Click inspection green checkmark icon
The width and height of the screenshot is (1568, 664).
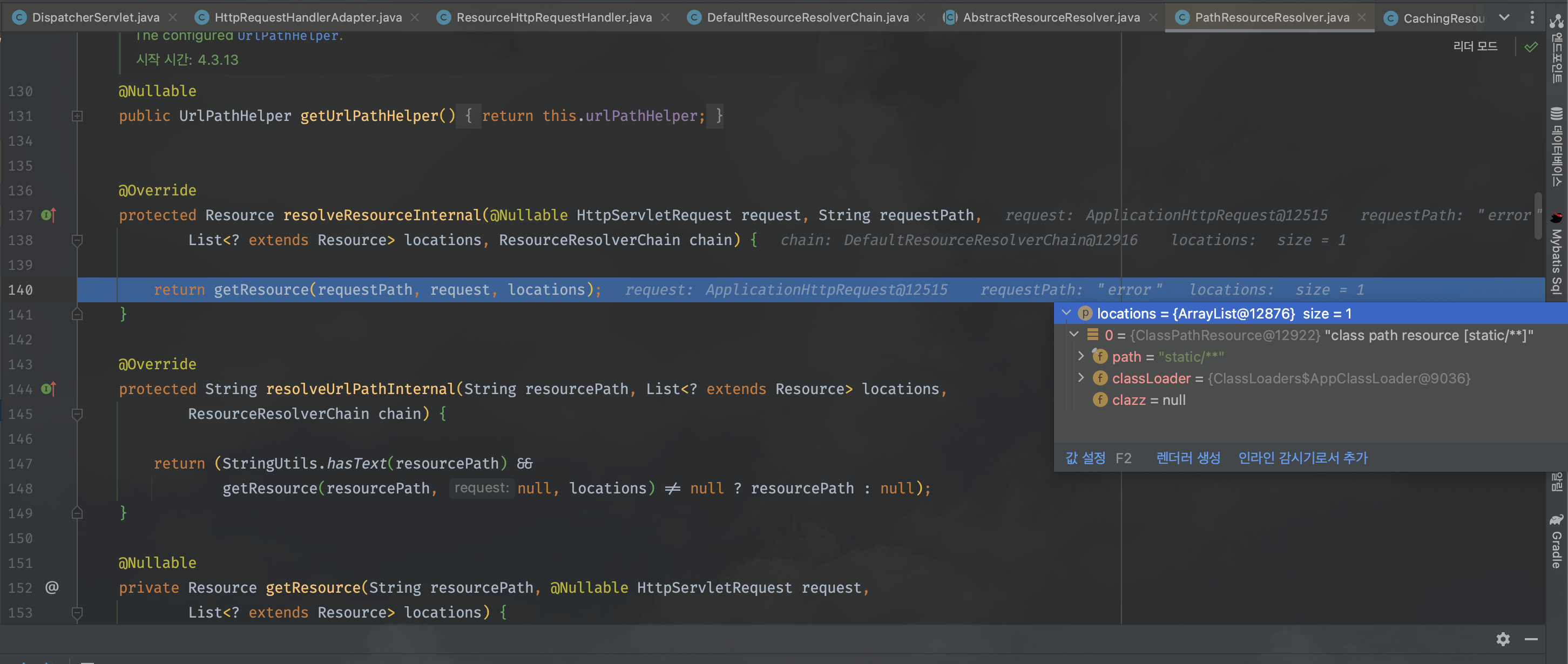[1531, 46]
